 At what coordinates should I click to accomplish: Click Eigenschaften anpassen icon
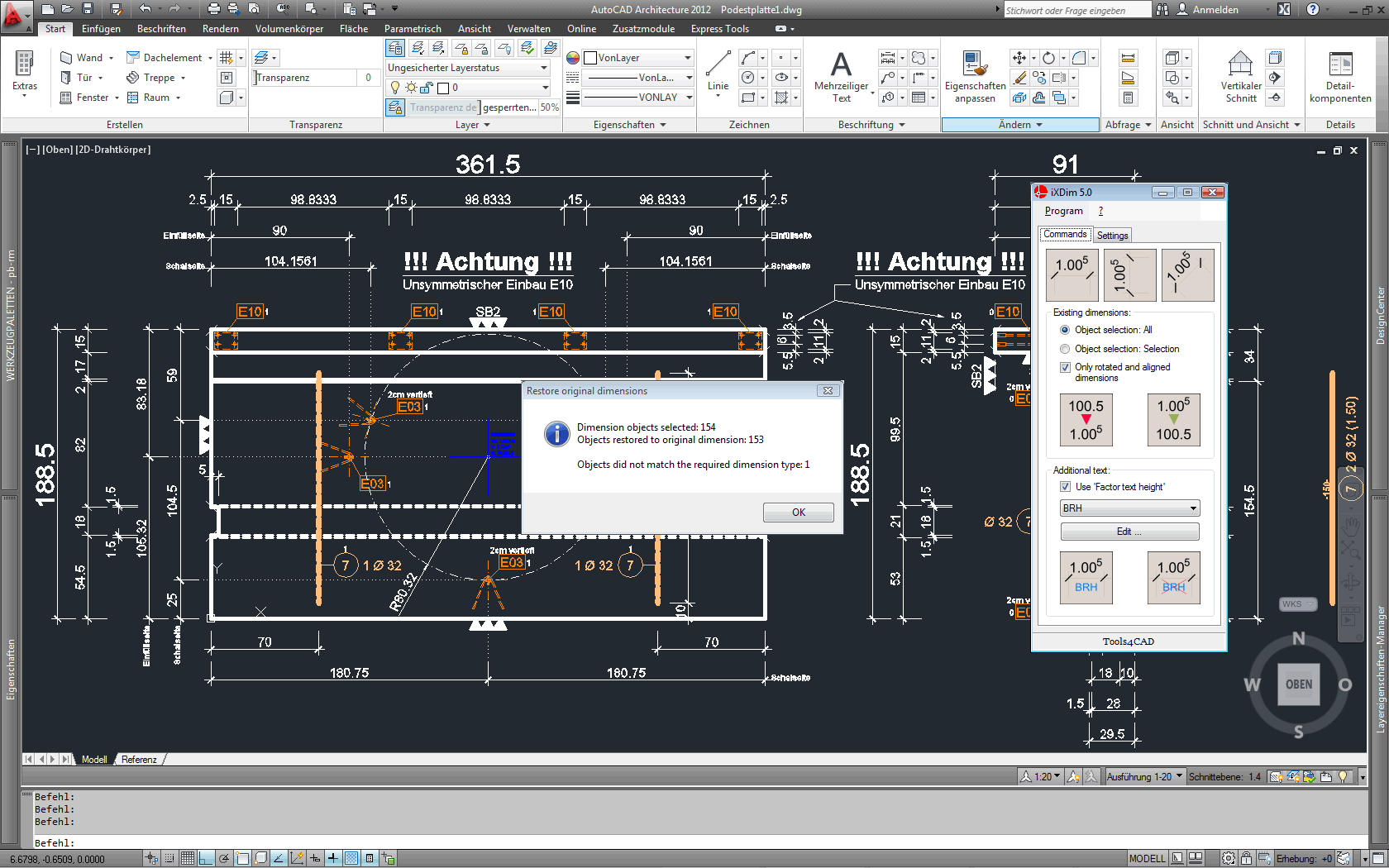click(x=975, y=76)
